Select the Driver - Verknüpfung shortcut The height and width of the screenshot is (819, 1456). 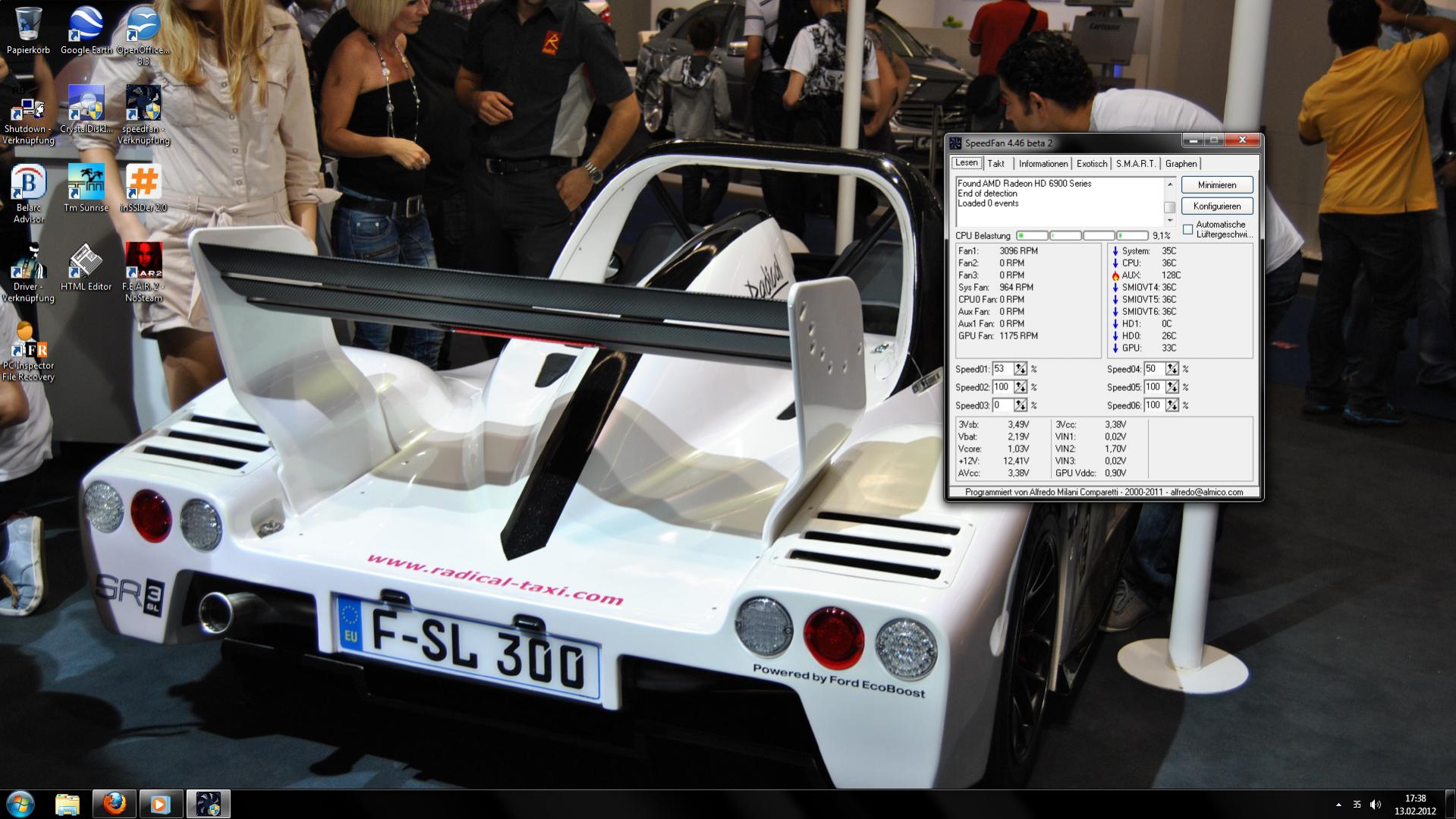[x=28, y=272]
